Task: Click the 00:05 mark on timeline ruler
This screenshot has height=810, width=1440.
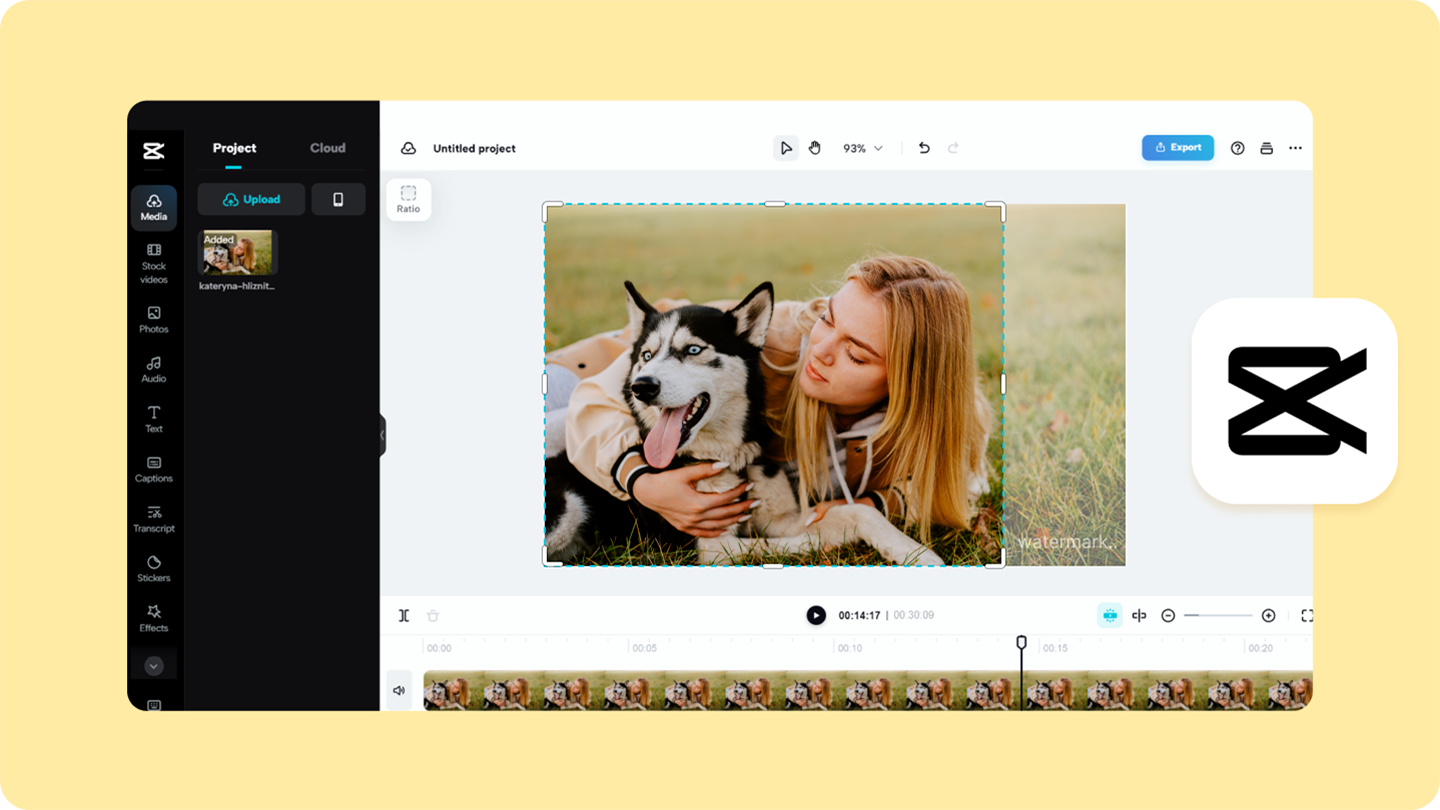Action: tap(644, 648)
